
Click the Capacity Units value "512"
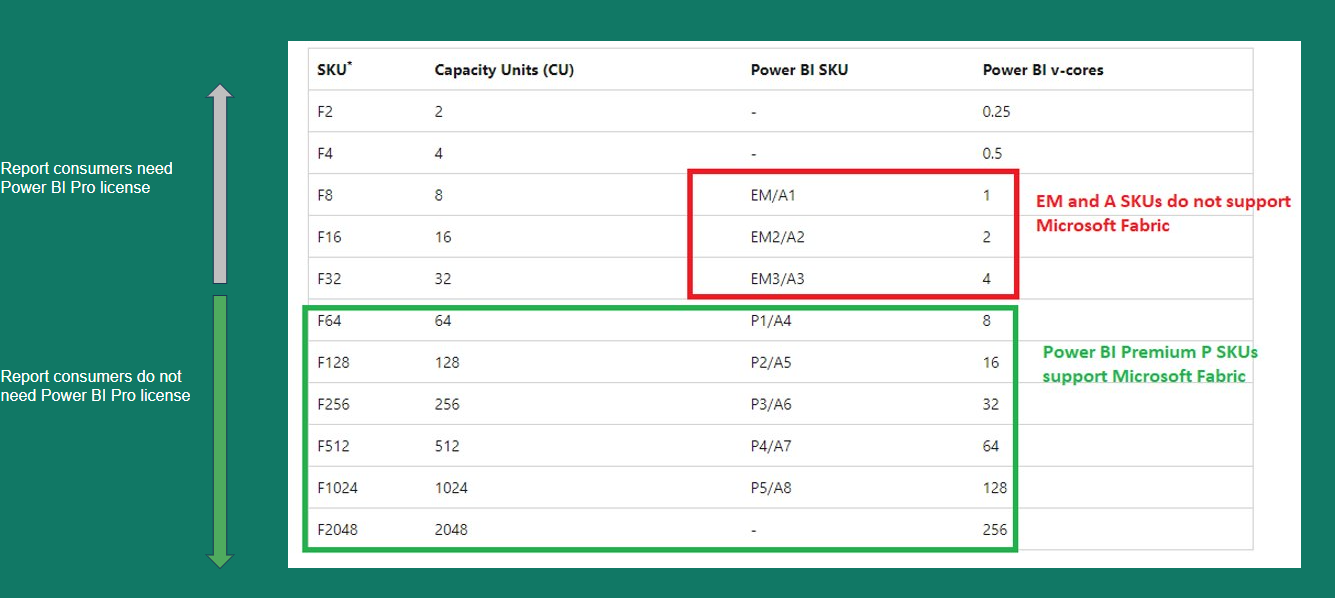446,446
